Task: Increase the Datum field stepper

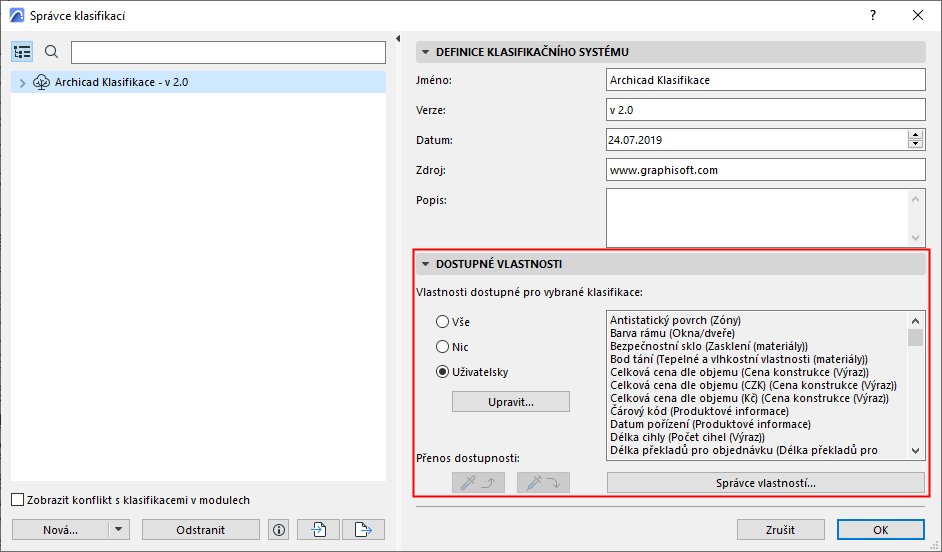Action: [x=915, y=135]
